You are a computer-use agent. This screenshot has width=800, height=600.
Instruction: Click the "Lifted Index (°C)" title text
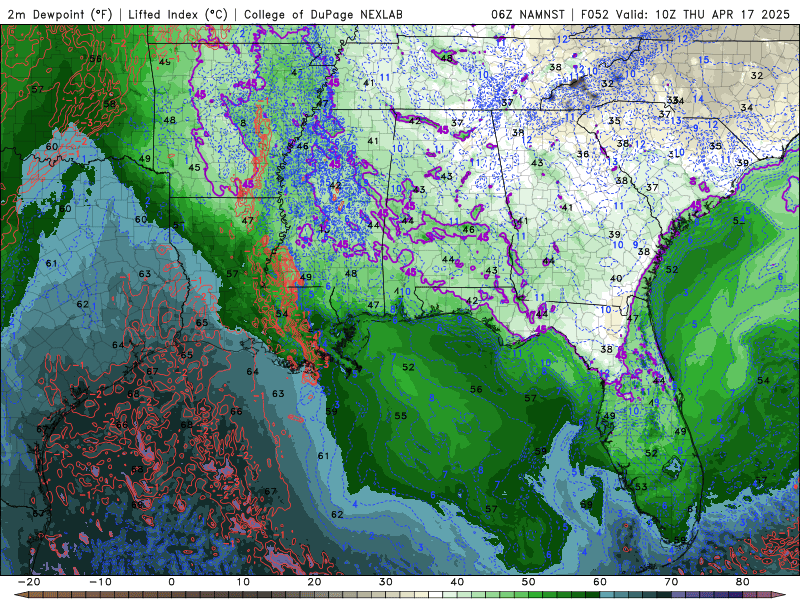click(178, 14)
